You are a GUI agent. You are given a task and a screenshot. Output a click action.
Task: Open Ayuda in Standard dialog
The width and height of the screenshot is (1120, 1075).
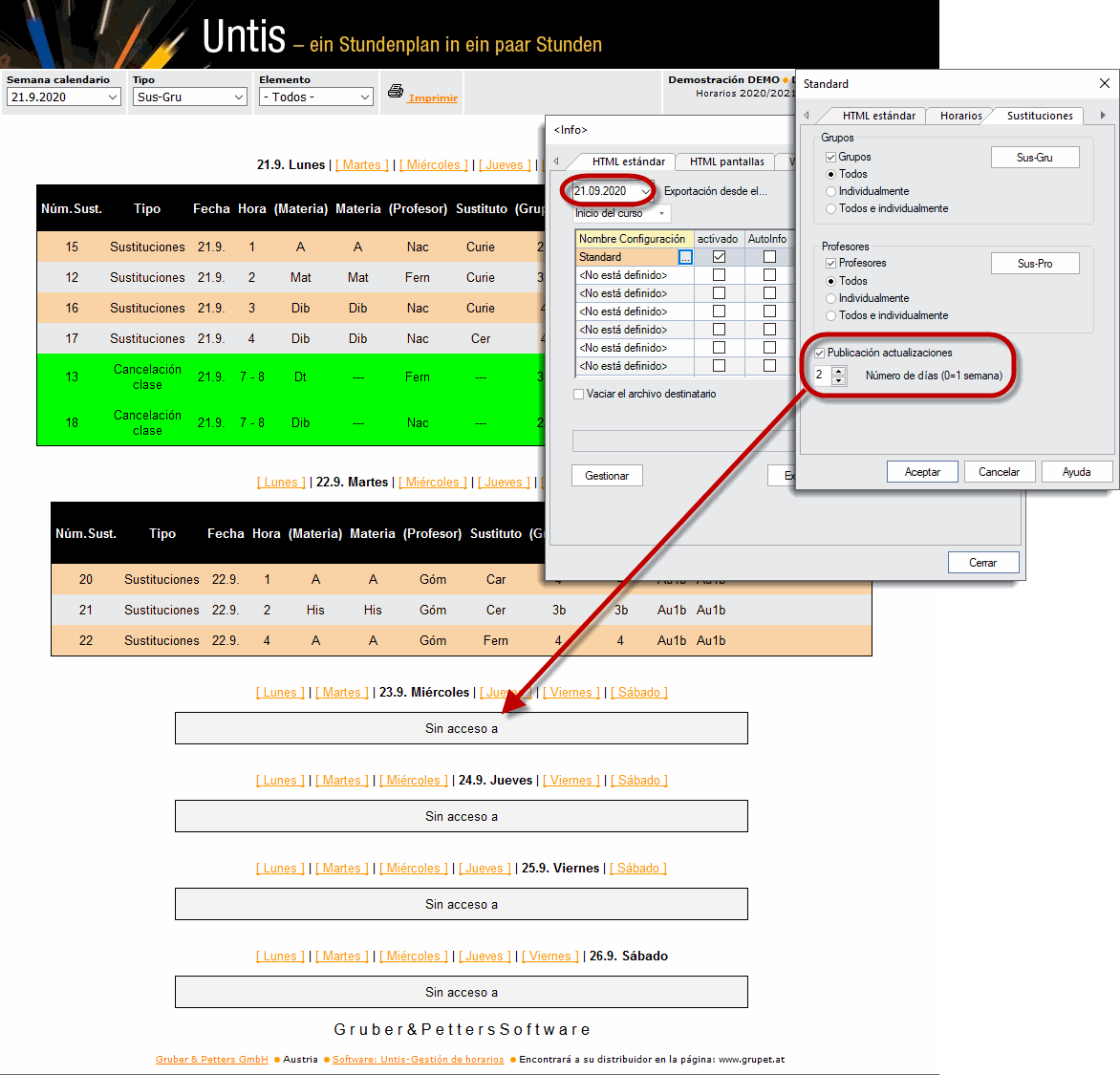[x=1076, y=472]
